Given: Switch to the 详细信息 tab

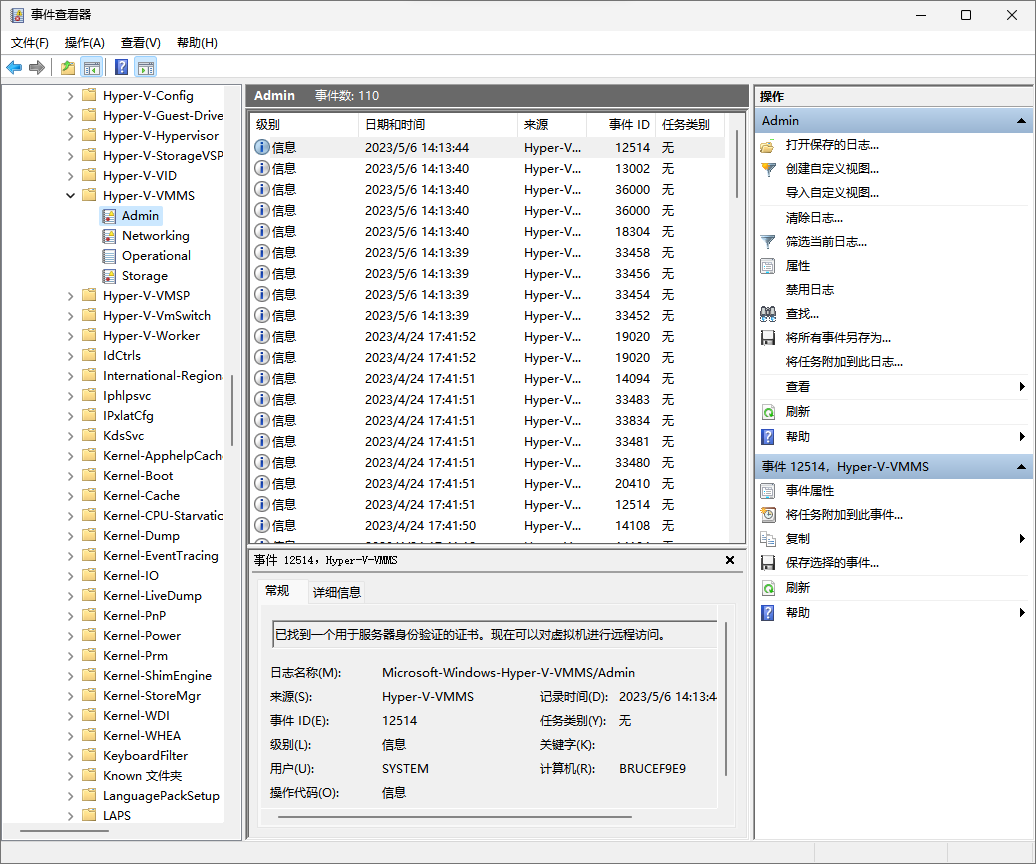Looking at the screenshot, I should (337, 593).
